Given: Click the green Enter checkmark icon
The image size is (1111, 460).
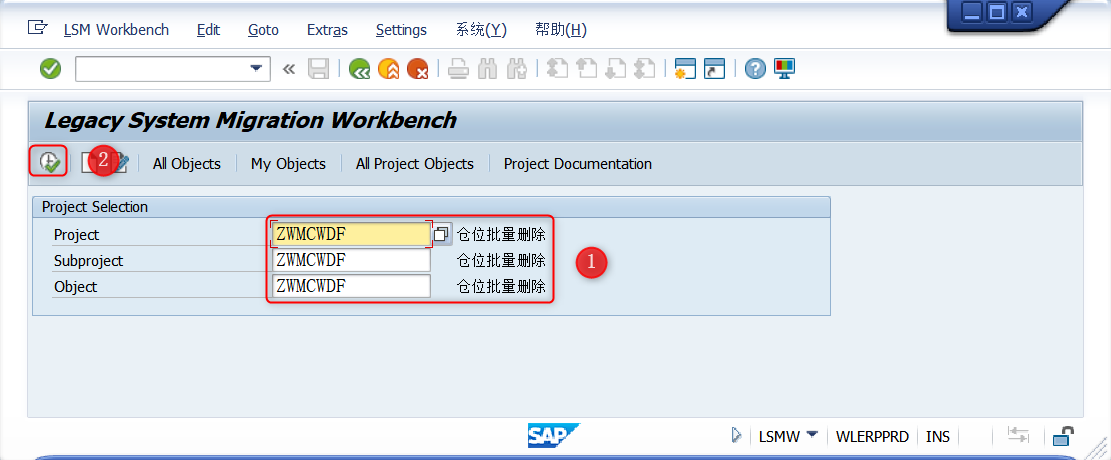Looking at the screenshot, I should pos(50,69).
